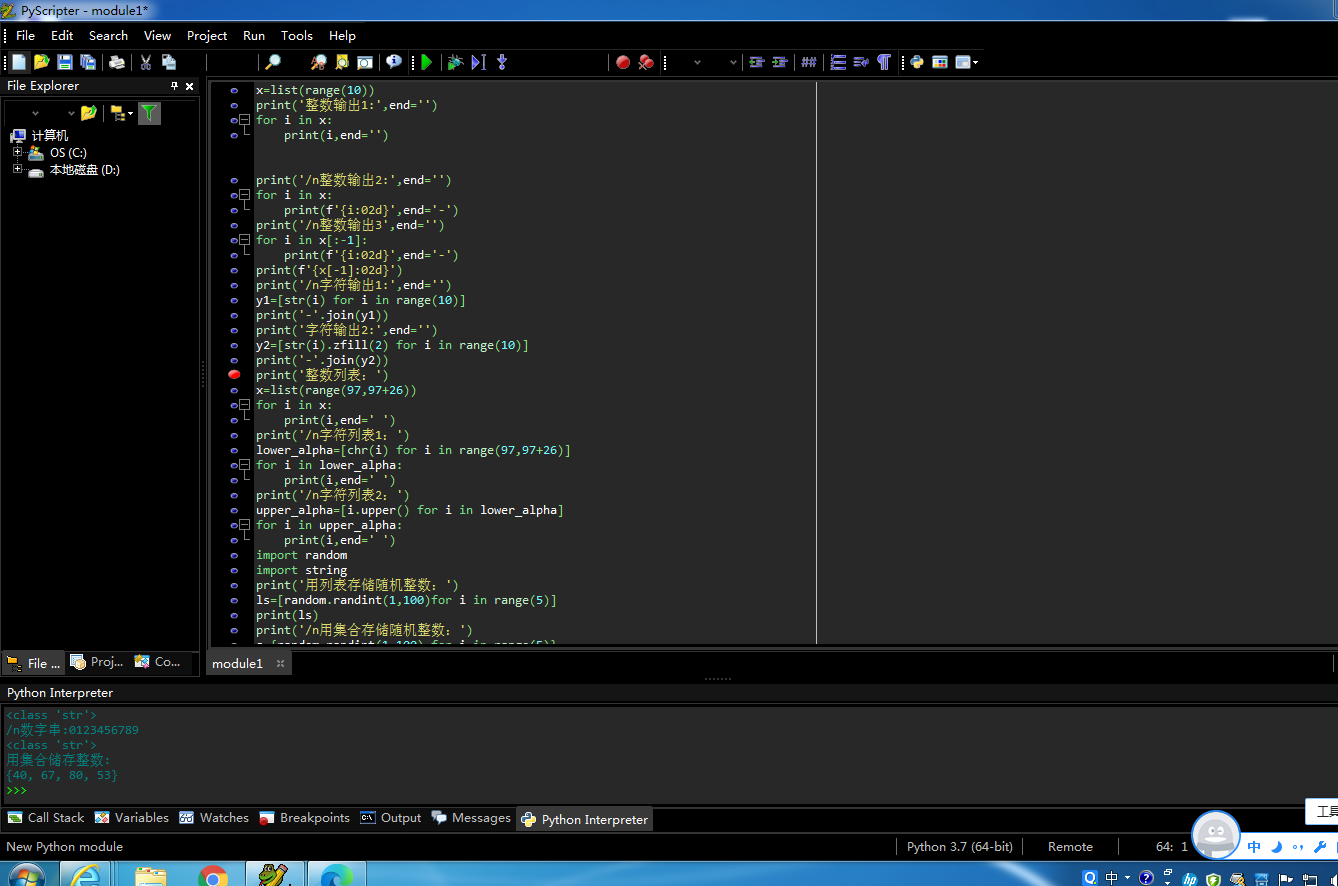Expand the OS (C:) drive node
The image size is (1338, 886).
(17, 152)
